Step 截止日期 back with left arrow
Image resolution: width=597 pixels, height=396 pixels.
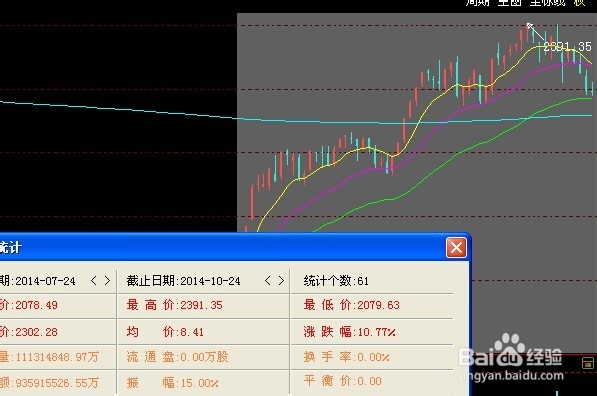267,281
